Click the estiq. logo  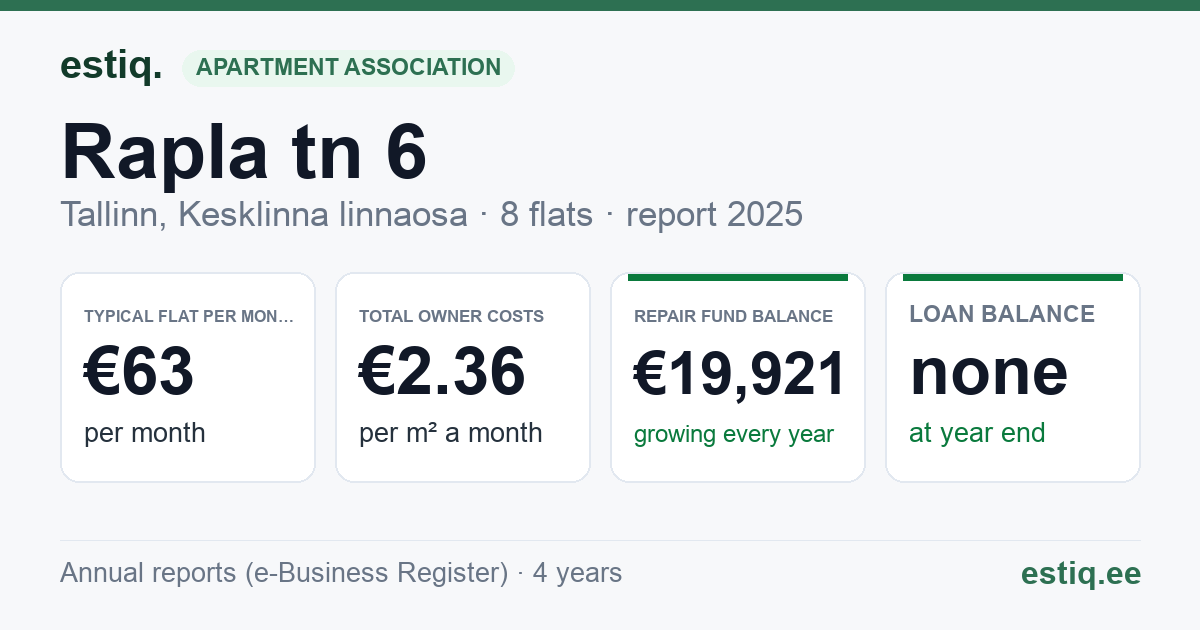tap(111, 66)
